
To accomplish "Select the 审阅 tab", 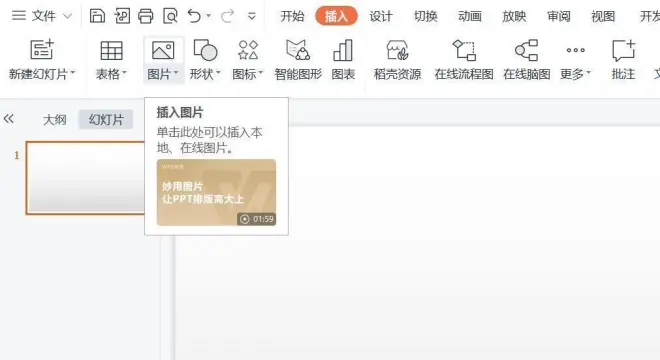I will [x=559, y=16].
